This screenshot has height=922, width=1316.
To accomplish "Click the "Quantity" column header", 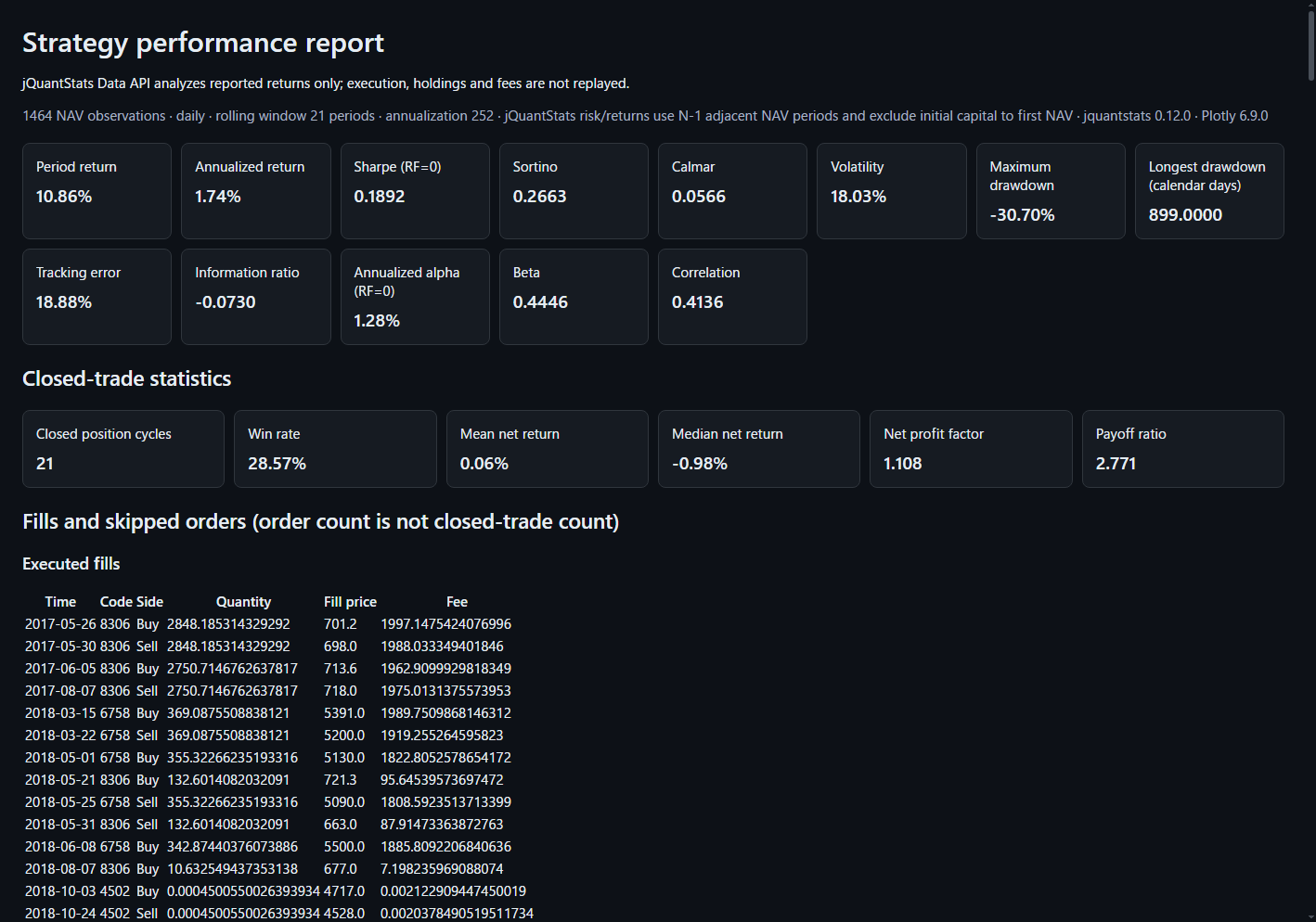I will pos(243,602).
